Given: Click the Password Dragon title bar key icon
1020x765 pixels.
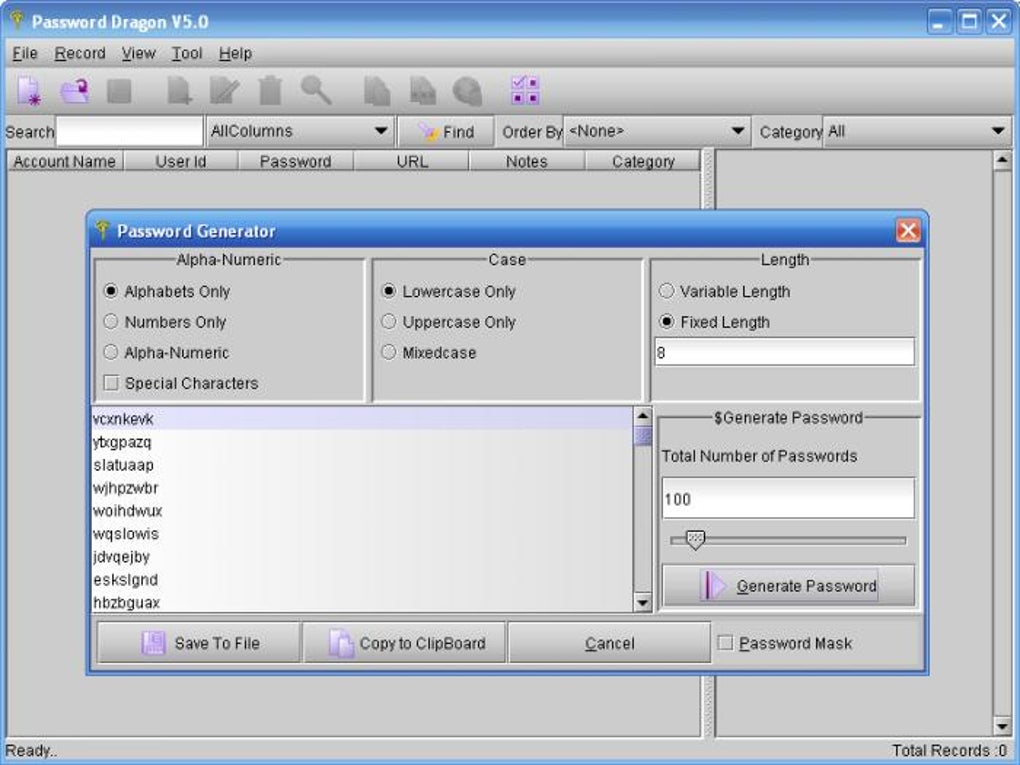Looking at the screenshot, I should pos(16,20).
